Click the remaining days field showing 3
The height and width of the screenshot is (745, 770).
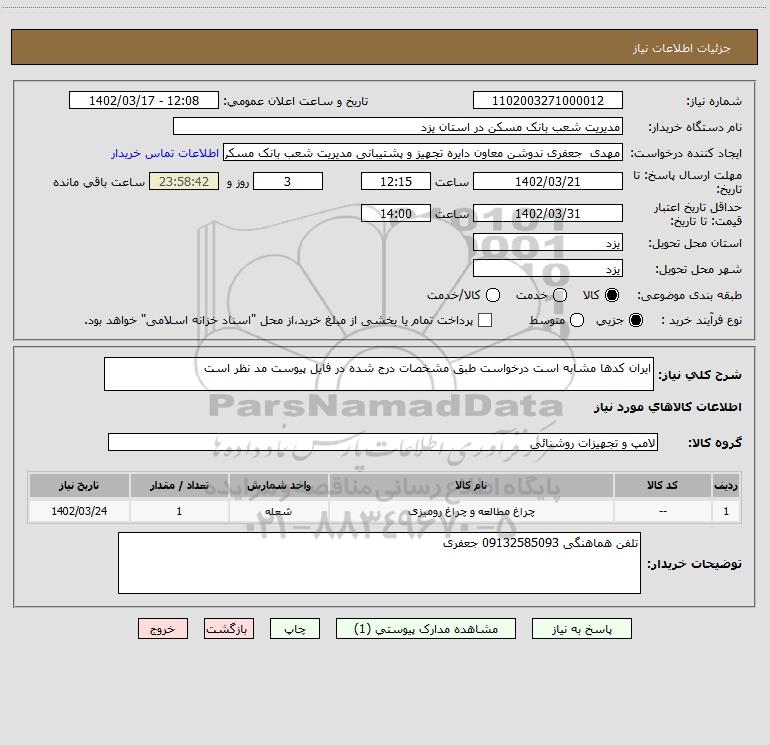click(x=288, y=181)
